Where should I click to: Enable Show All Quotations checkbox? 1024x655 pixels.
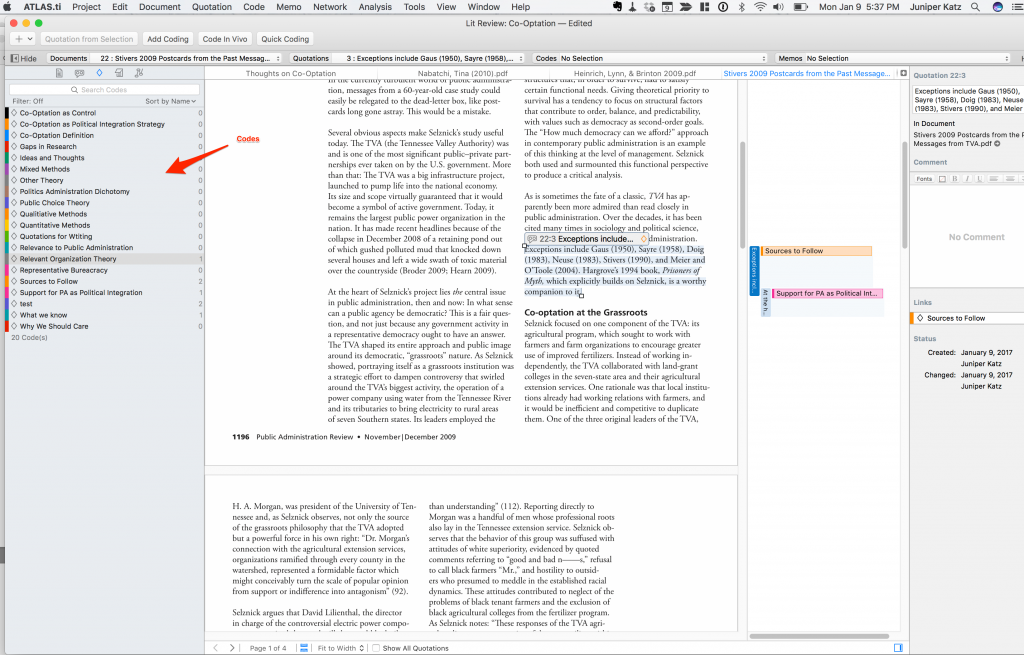(376, 648)
